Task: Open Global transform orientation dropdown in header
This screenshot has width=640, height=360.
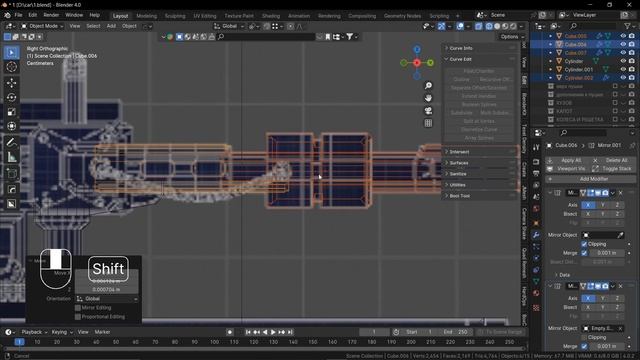Action: click(x=229, y=26)
